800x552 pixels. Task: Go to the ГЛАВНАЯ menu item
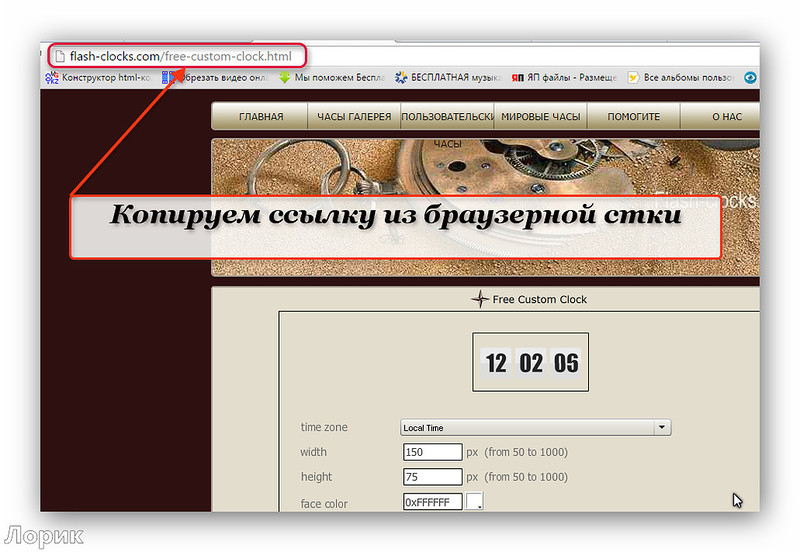click(x=260, y=117)
